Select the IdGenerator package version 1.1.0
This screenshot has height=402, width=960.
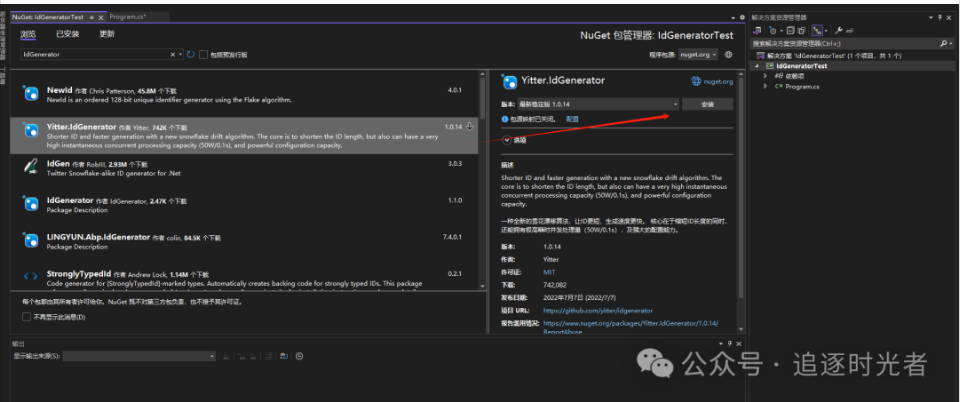point(244,204)
